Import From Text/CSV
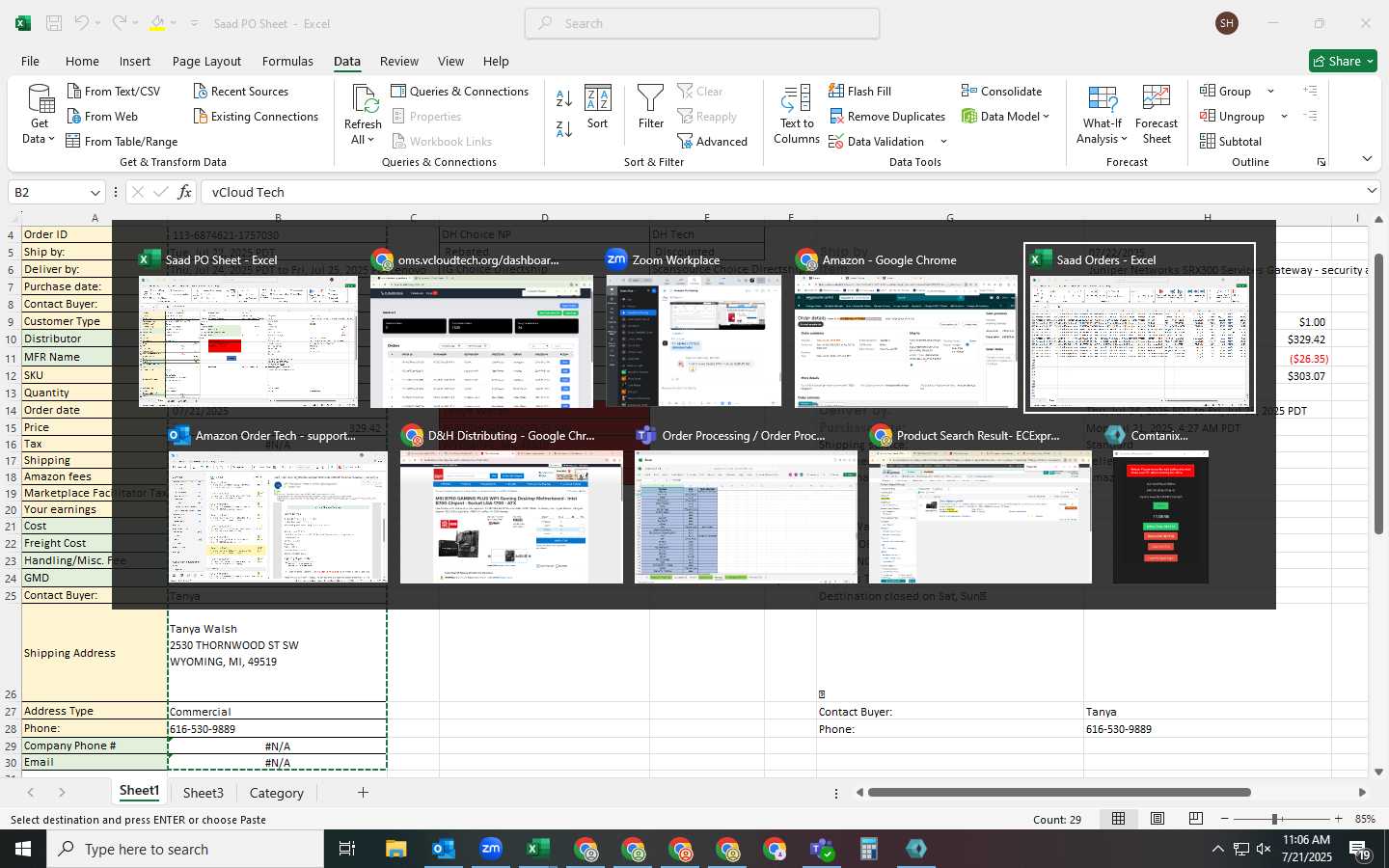The width and height of the screenshot is (1389, 868). (113, 91)
